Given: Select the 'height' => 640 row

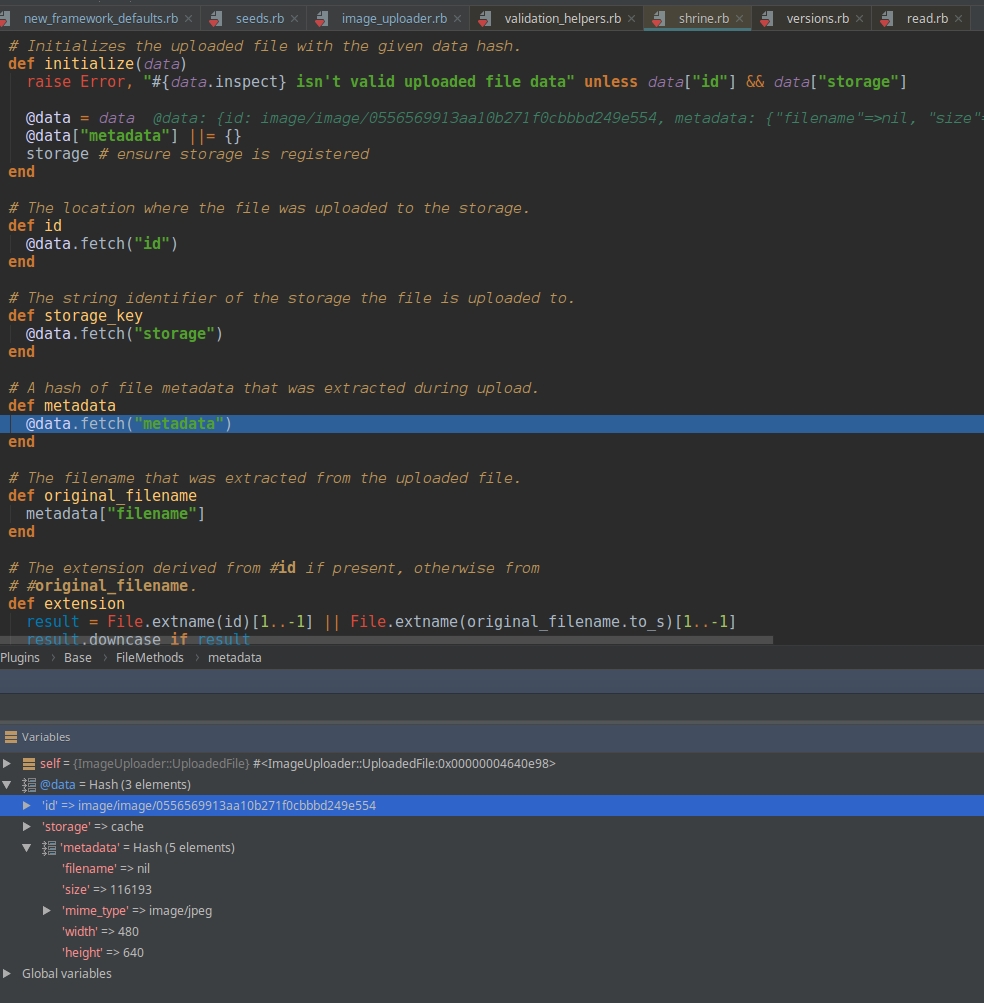Looking at the screenshot, I should [x=492, y=952].
